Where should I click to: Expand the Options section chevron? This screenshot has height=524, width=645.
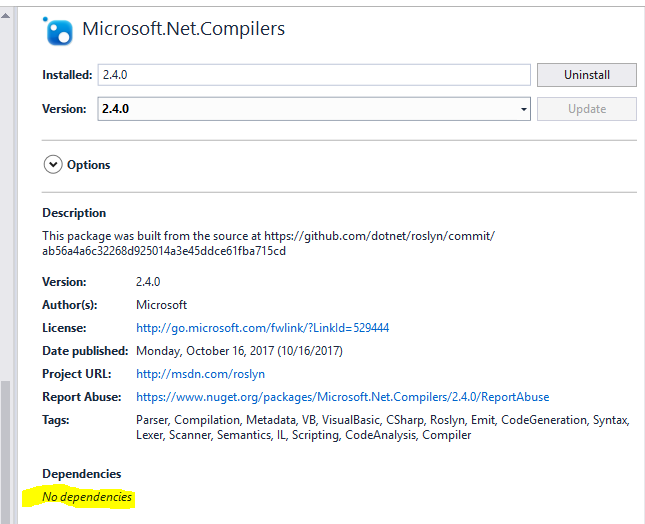[x=53, y=165]
